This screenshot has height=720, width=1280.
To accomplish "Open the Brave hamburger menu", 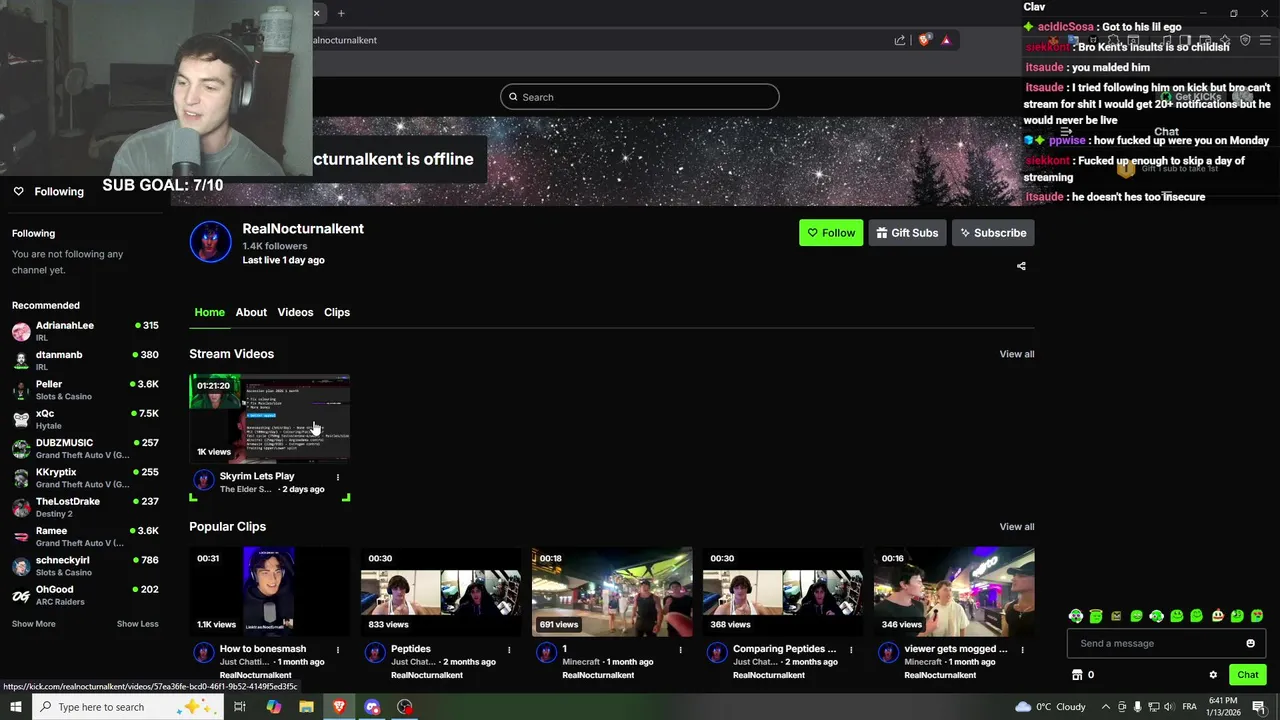I will tap(1265, 40).
